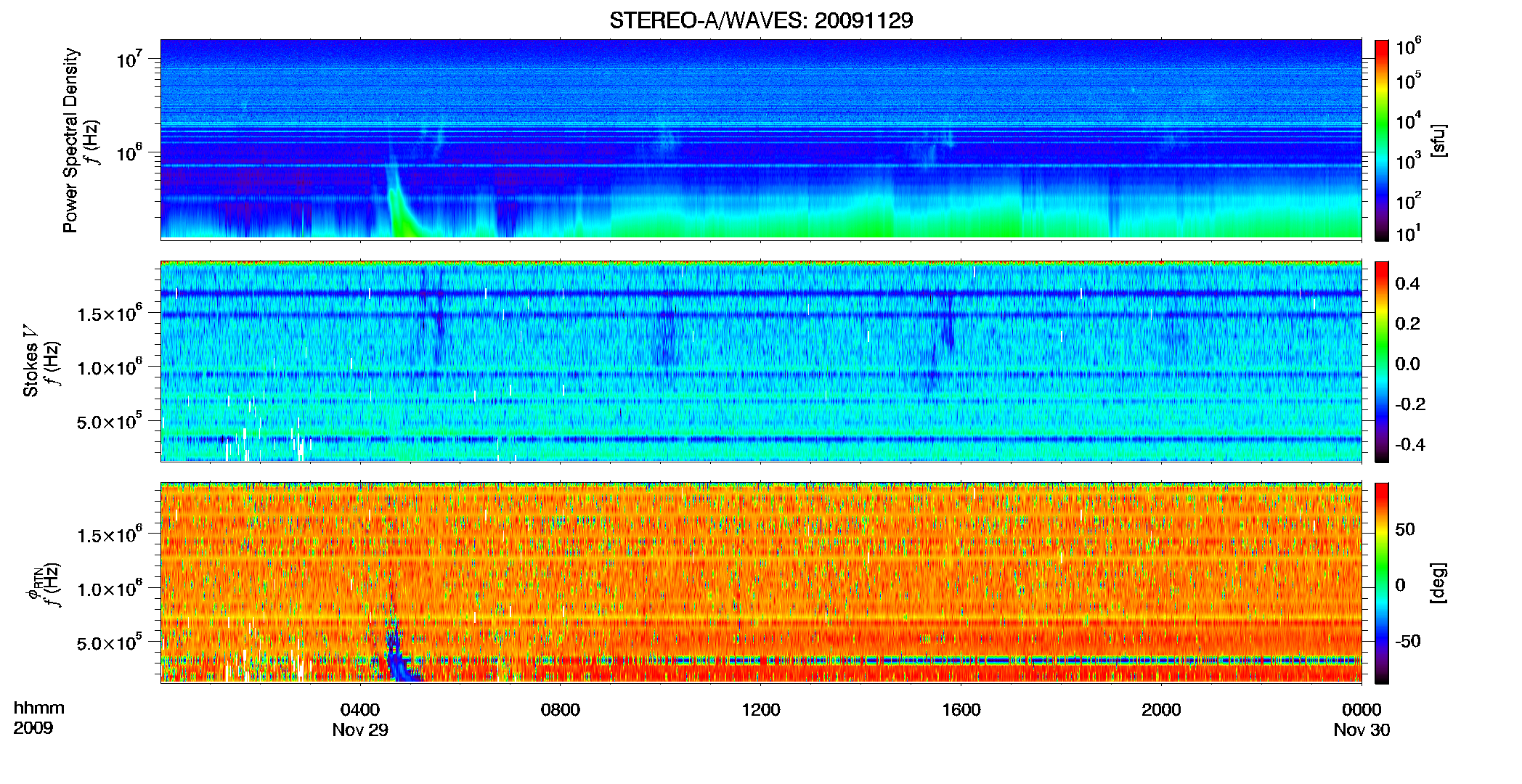The height and width of the screenshot is (784, 1522).
Task: Click the 0800 time axis label
Action: (561, 709)
